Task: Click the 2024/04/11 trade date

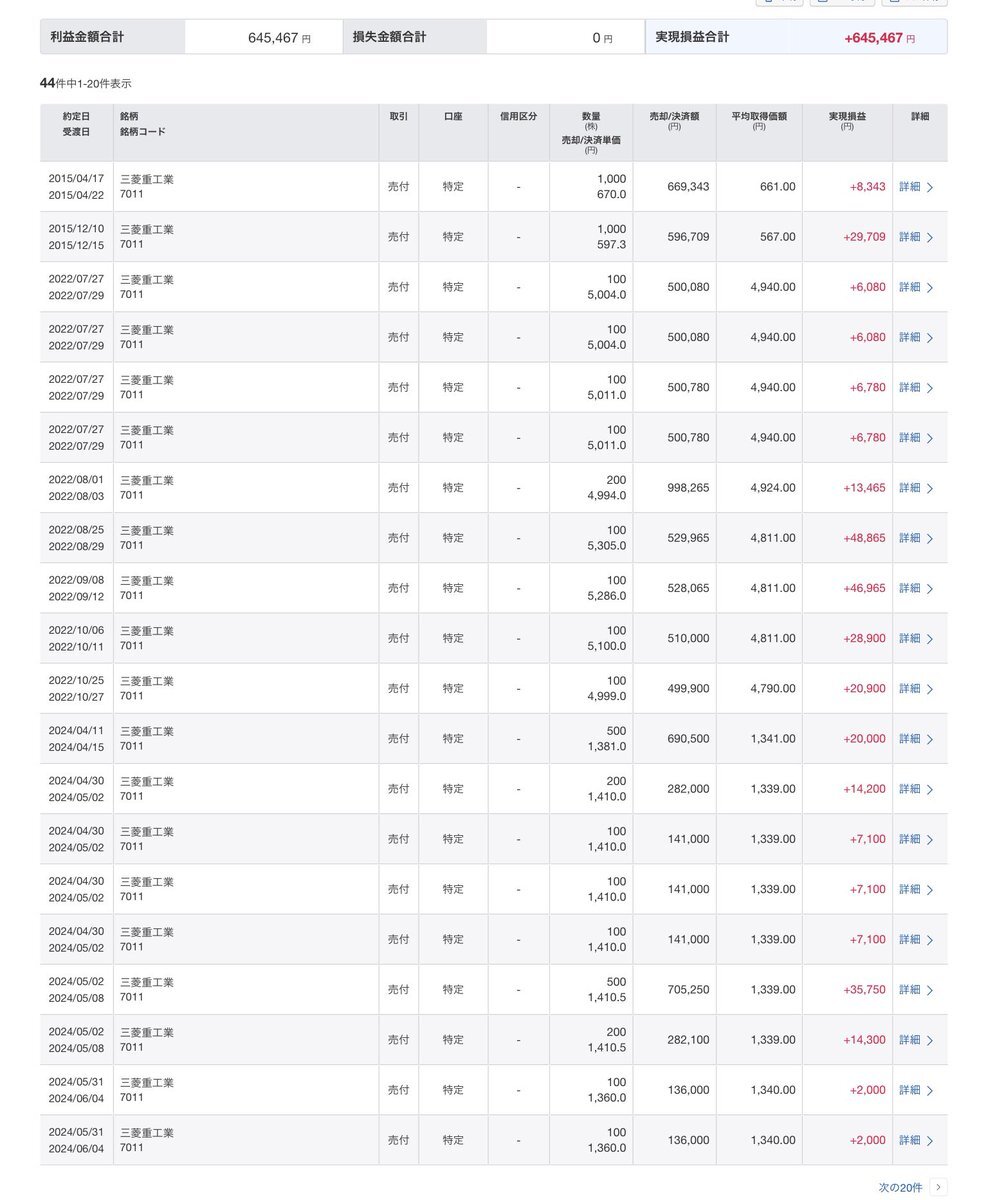Action: coord(76,731)
